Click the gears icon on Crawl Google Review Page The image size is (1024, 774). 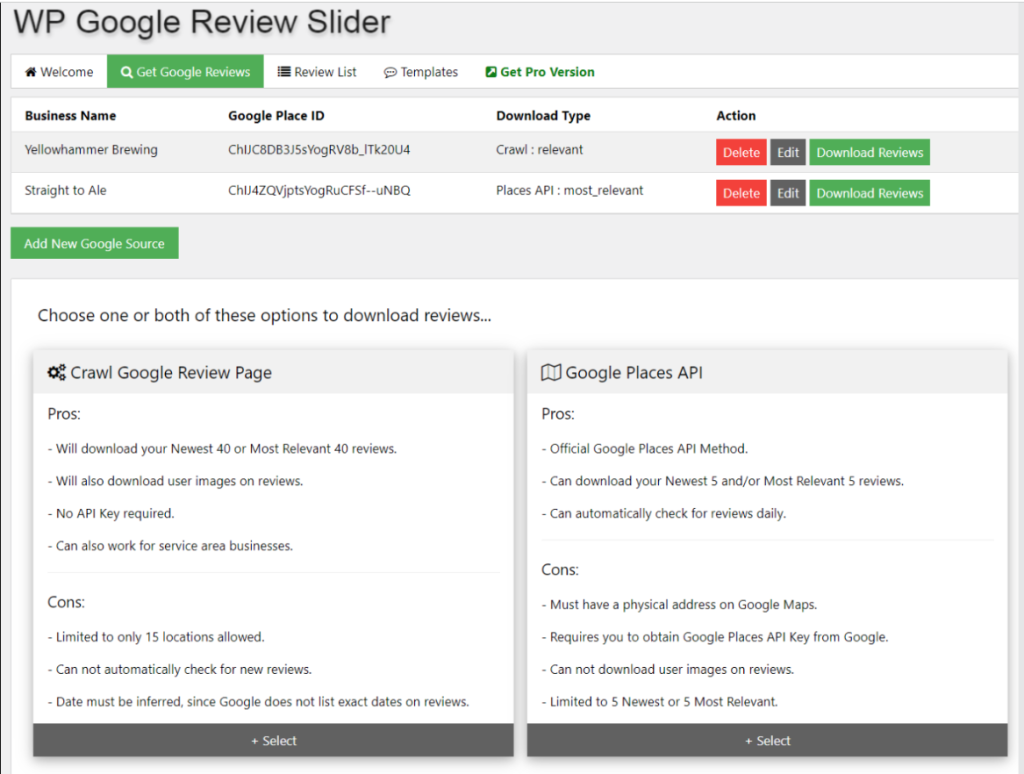click(x=57, y=373)
